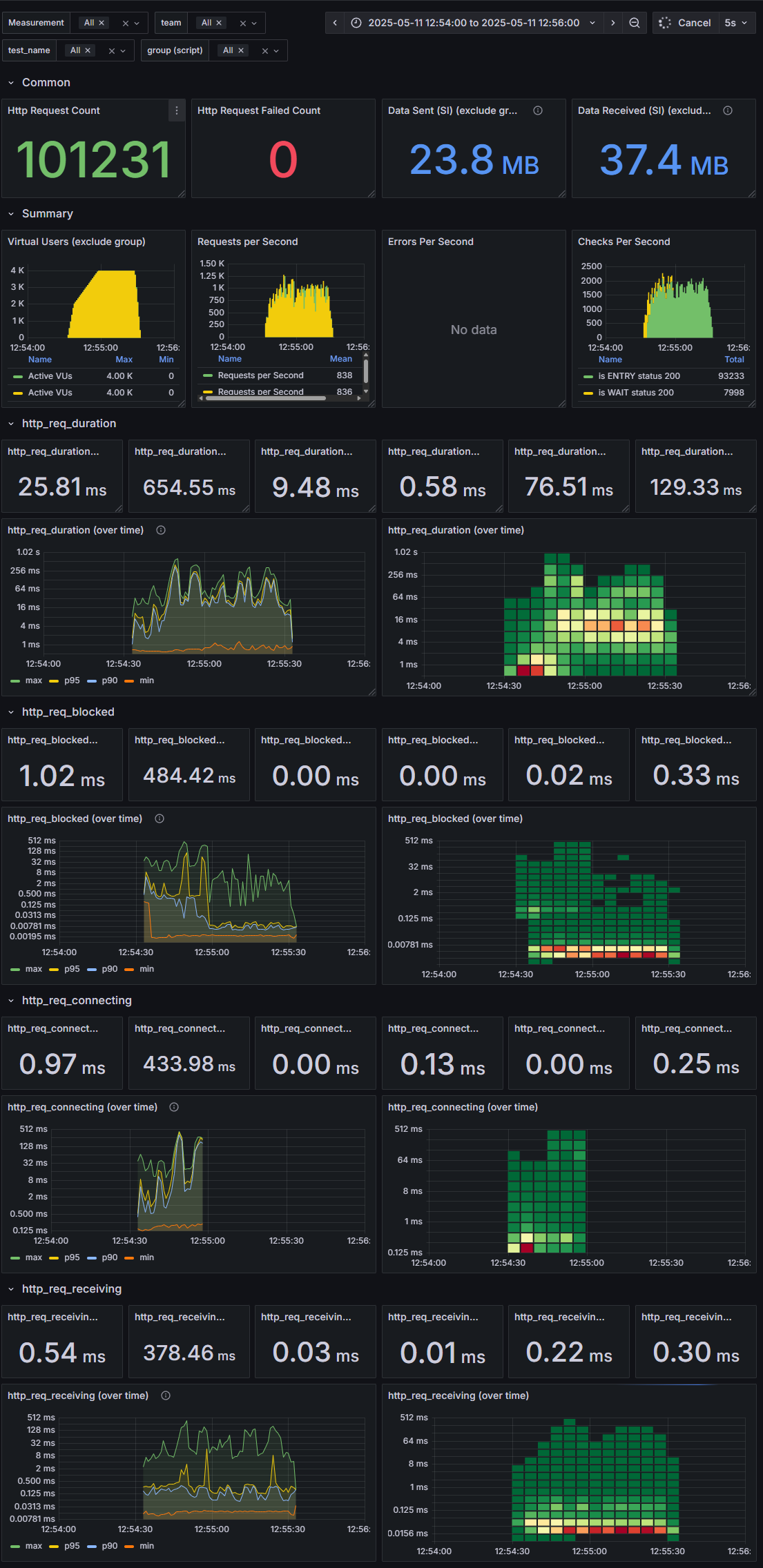Open the time range picker
763x1568 pixels.
point(473,23)
